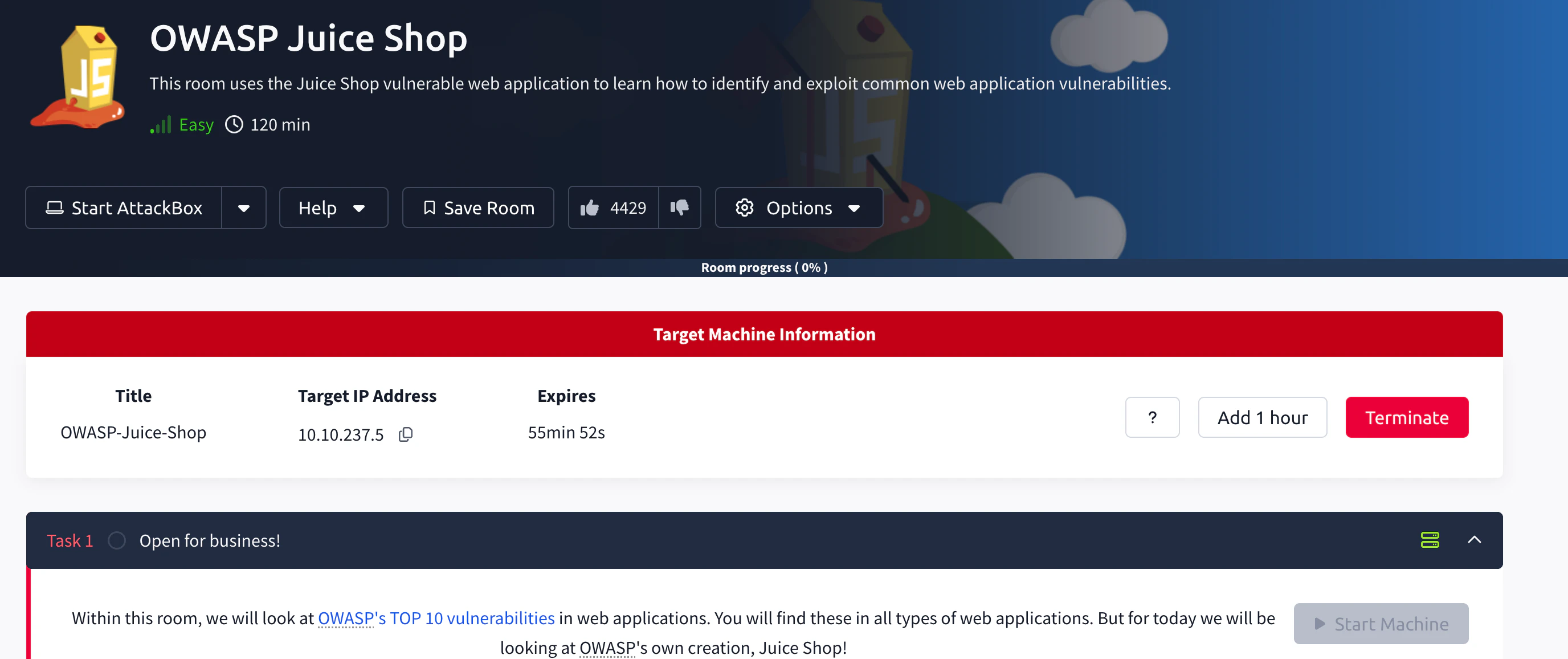Click the Room progress bar
Viewport: 1568px width, 659px height.
point(763,267)
